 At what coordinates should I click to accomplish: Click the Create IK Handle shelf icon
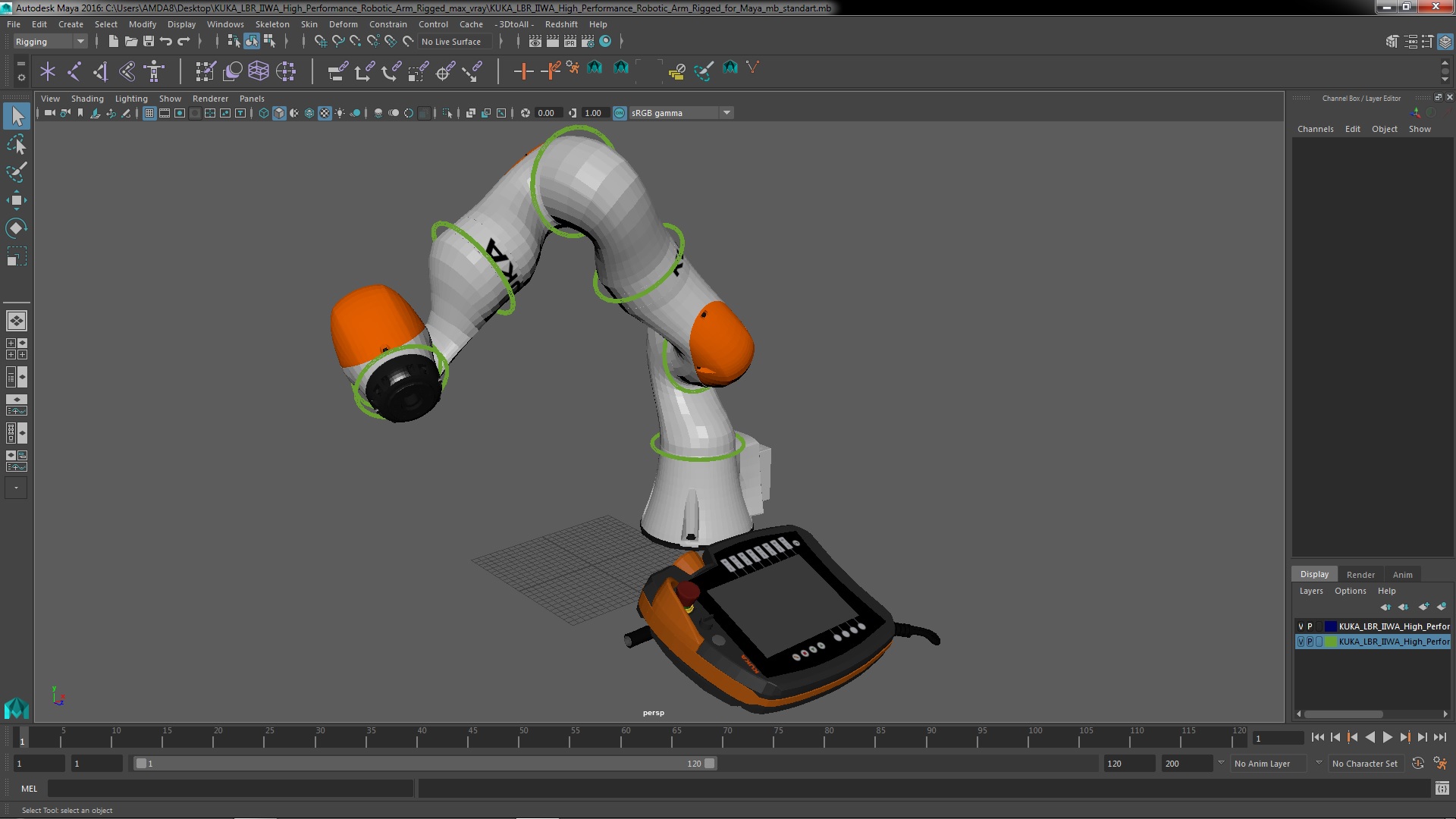101,71
